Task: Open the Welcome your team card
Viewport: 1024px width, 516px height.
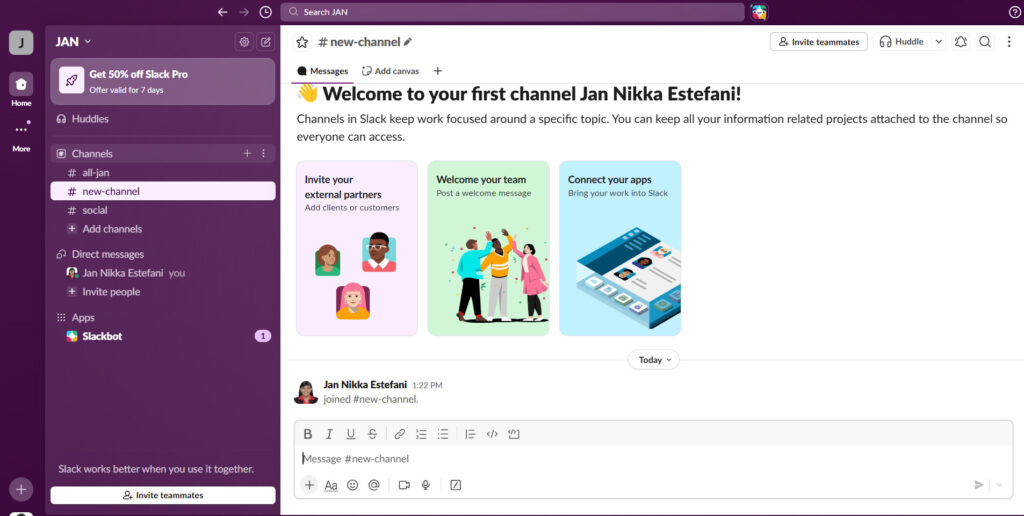Action: [488, 248]
